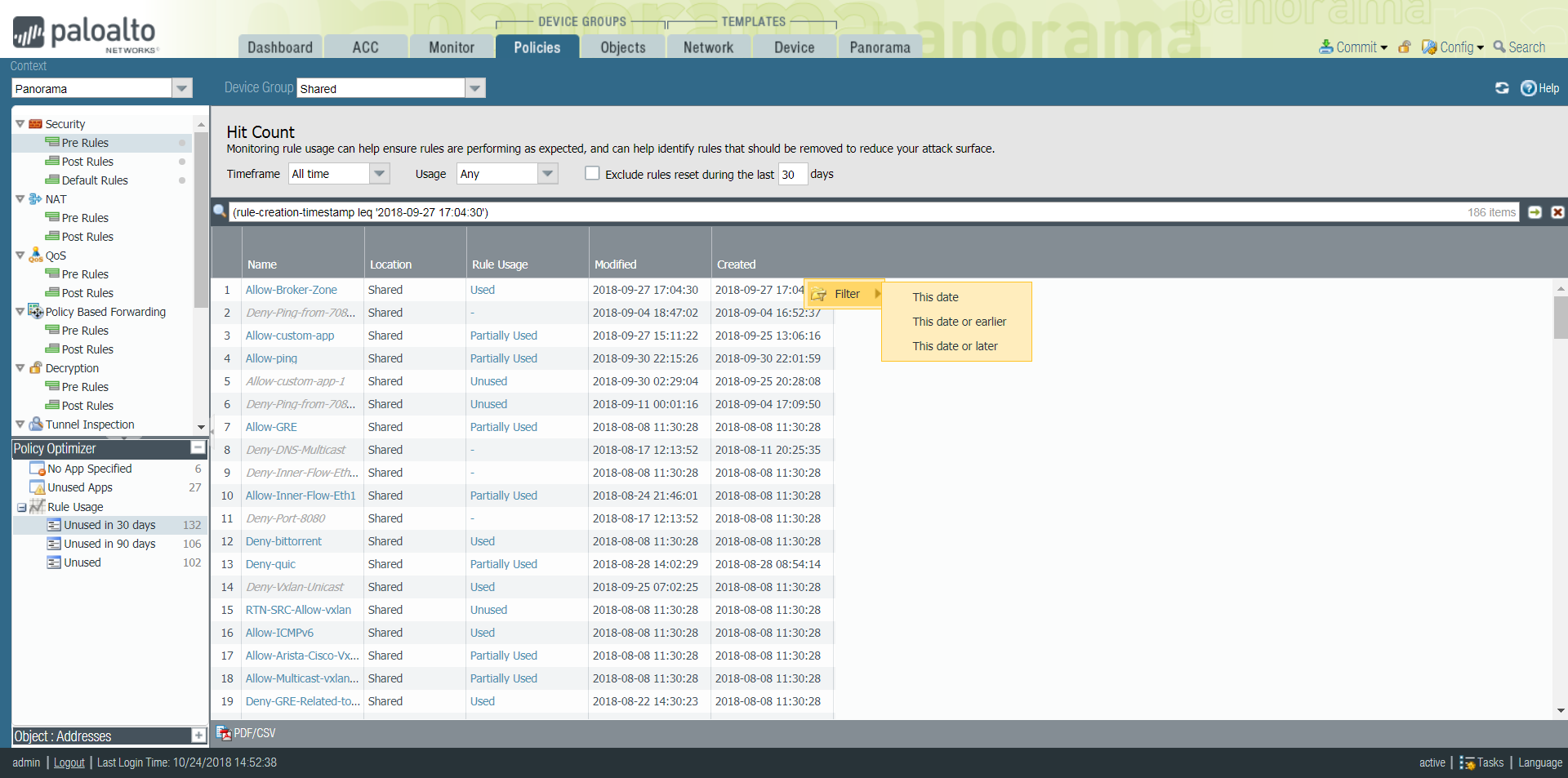Viewport: 1568px width, 778px height.
Task: Click the Logout link
Action: point(69,762)
